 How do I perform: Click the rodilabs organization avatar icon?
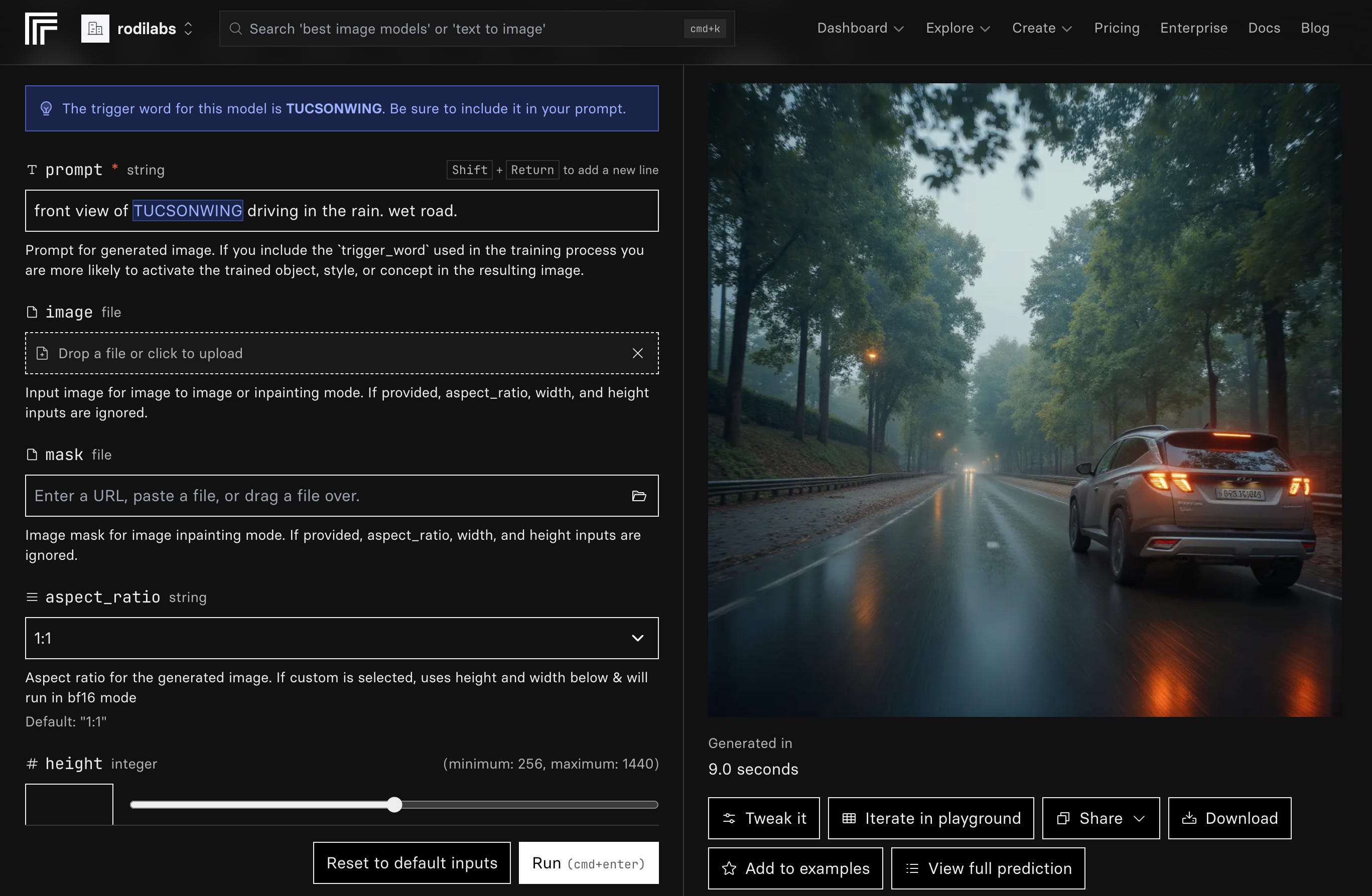point(95,28)
